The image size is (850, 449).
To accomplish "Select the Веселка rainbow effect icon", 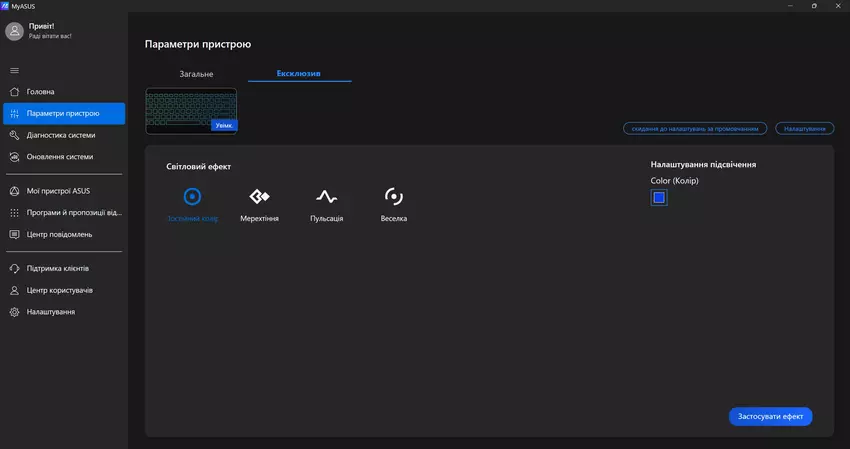I will click(x=394, y=197).
